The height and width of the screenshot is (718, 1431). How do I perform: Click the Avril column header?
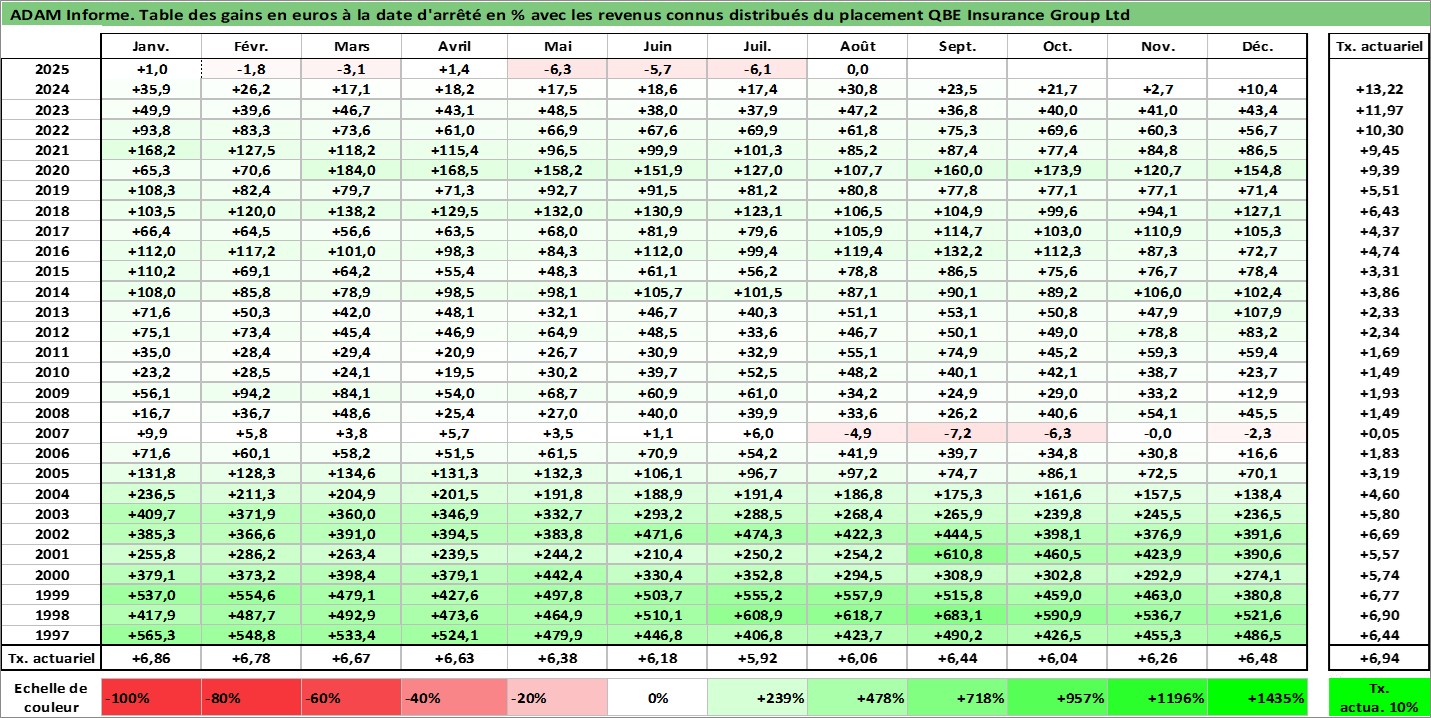pos(454,47)
